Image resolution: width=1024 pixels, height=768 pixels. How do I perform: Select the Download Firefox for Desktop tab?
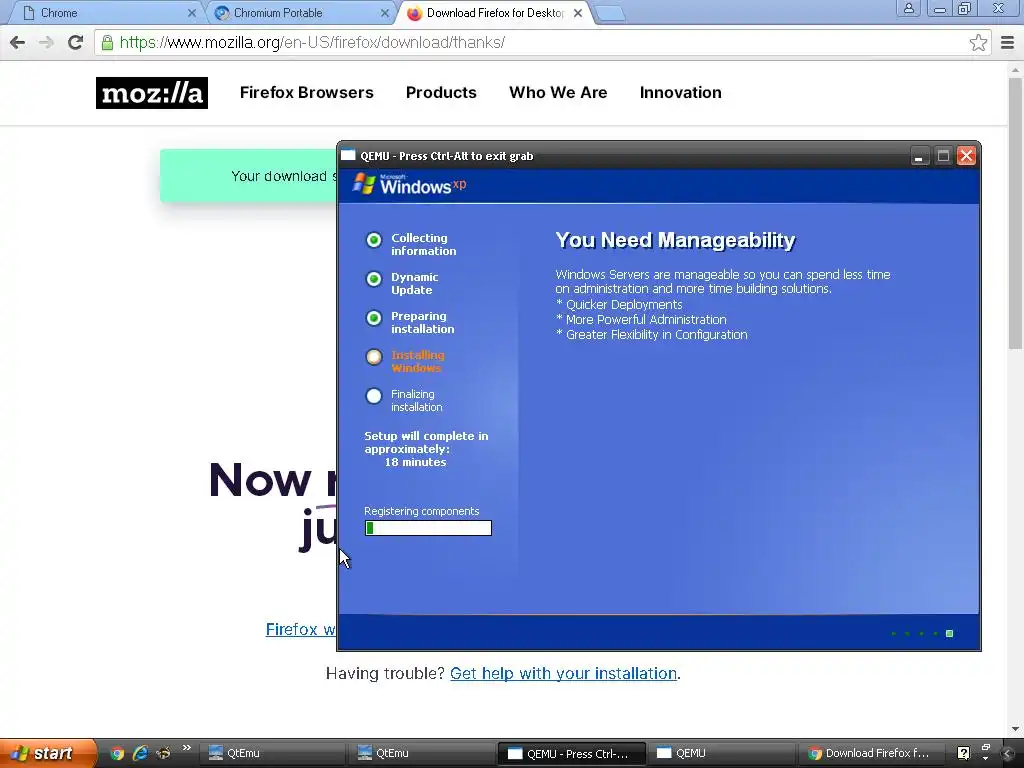click(495, 13)
